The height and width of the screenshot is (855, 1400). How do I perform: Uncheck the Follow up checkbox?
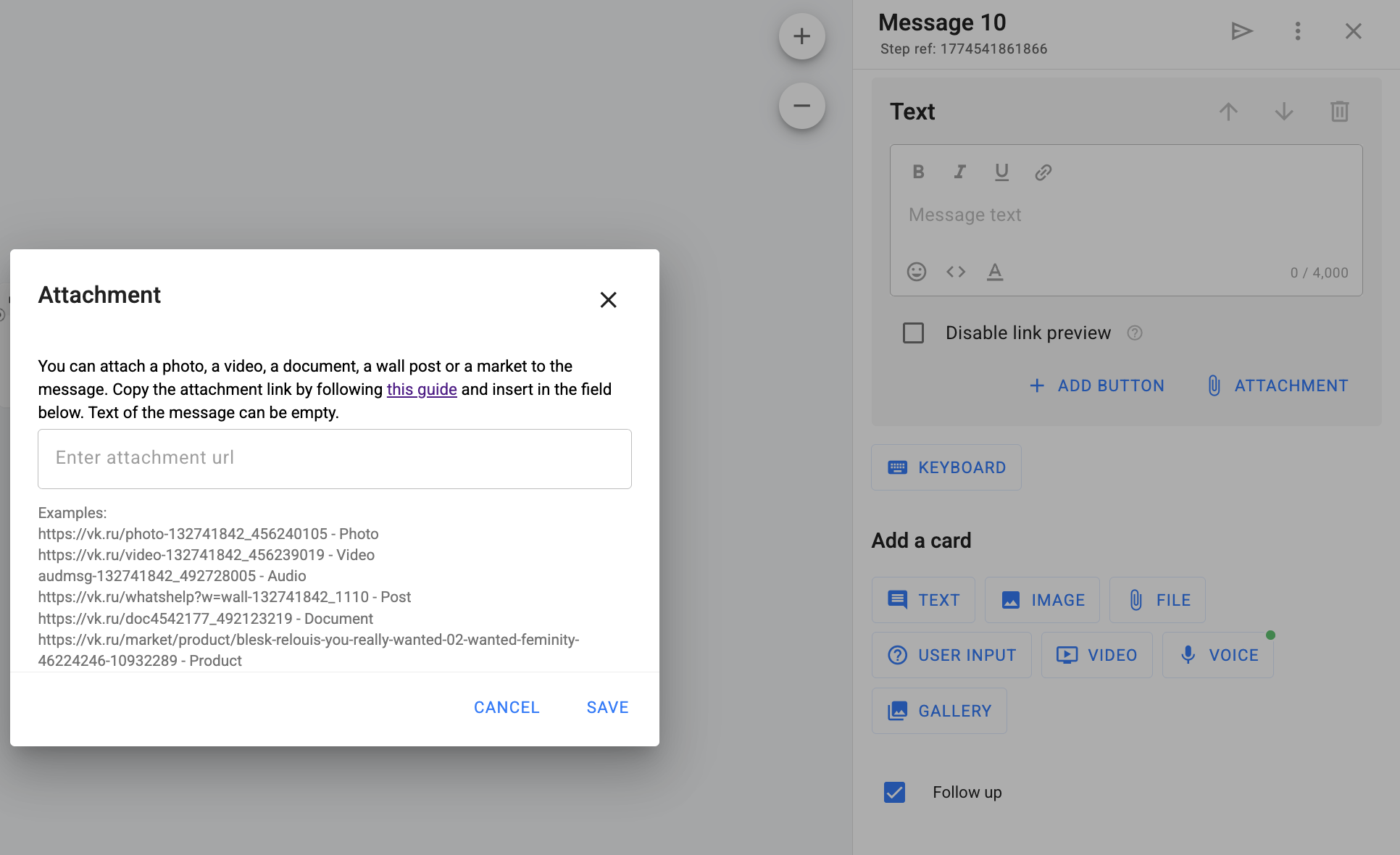pos(895,792)
